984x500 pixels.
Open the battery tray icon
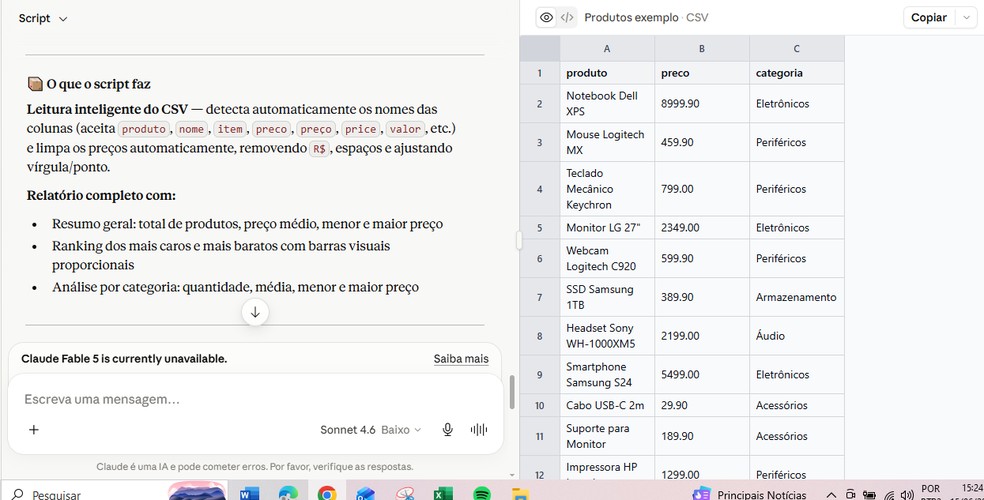coord(869,495)
